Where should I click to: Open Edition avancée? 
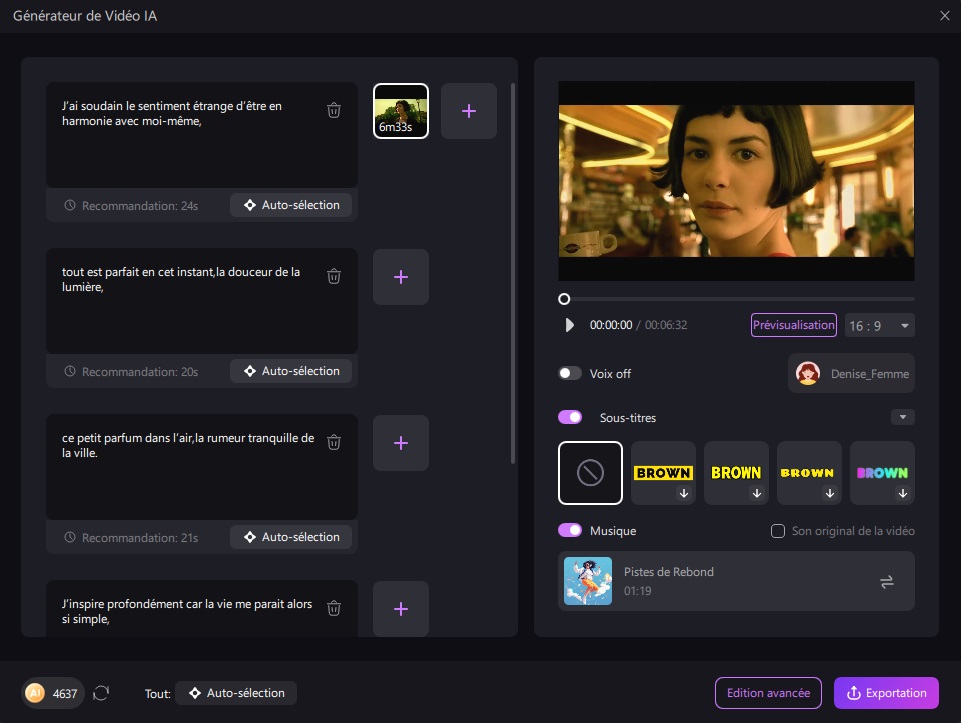768,693
